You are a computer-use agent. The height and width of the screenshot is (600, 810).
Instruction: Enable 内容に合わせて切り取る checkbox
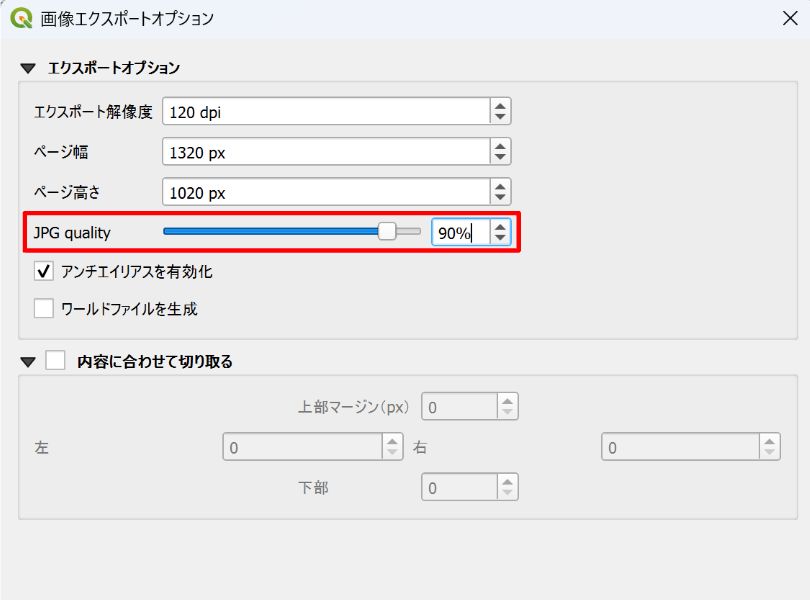pos(55,360)
